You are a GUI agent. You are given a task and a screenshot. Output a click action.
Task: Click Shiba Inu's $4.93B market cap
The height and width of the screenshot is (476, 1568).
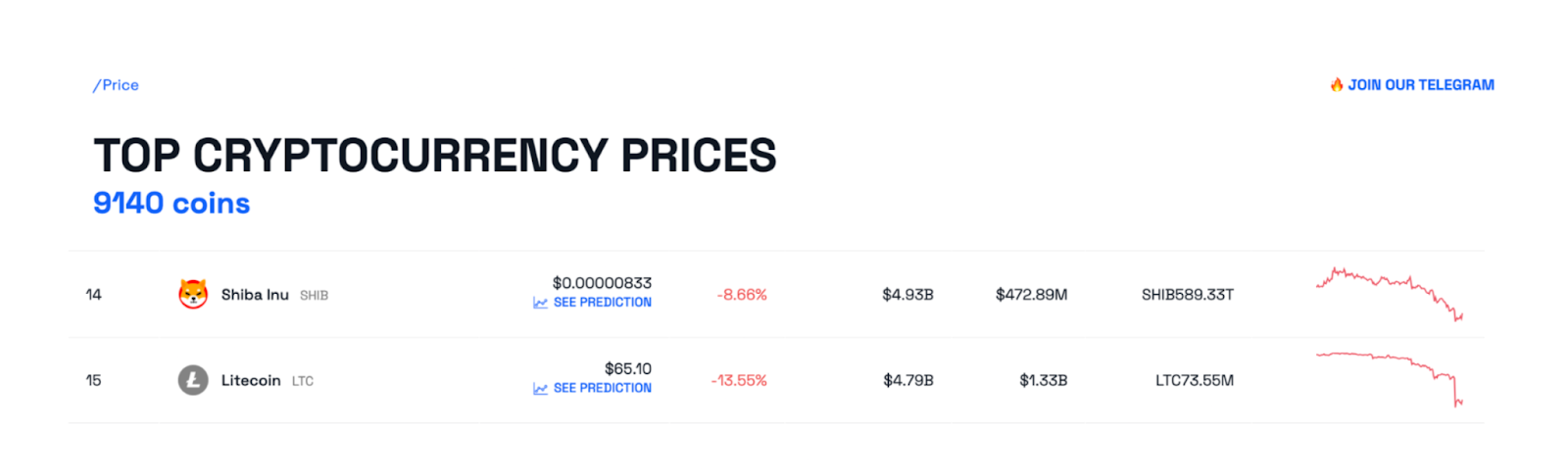click(907, 295)
